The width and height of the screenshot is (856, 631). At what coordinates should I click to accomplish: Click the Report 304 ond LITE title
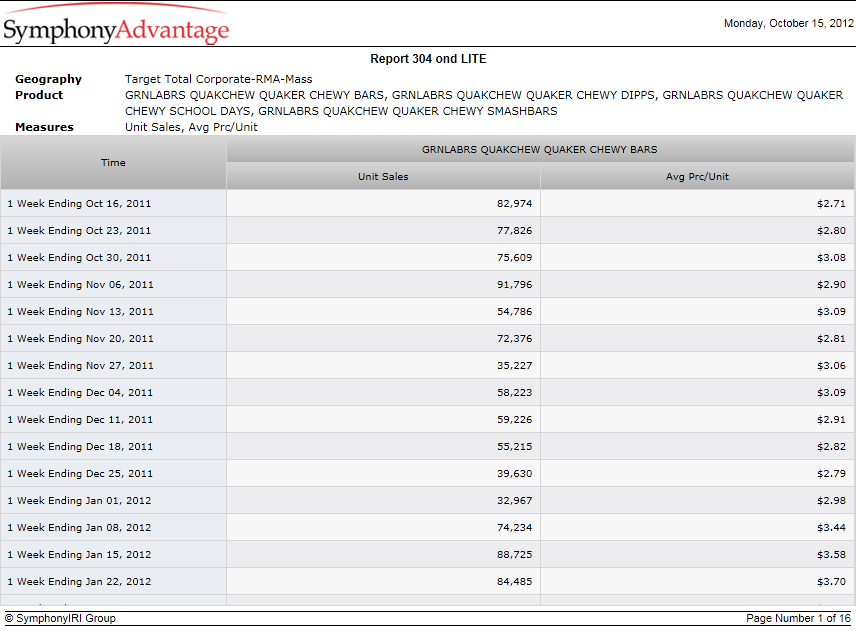point(428,59)
